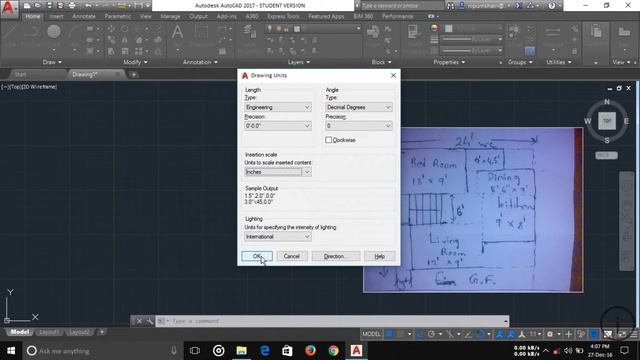Click the Direction... button

pos(336,256)
